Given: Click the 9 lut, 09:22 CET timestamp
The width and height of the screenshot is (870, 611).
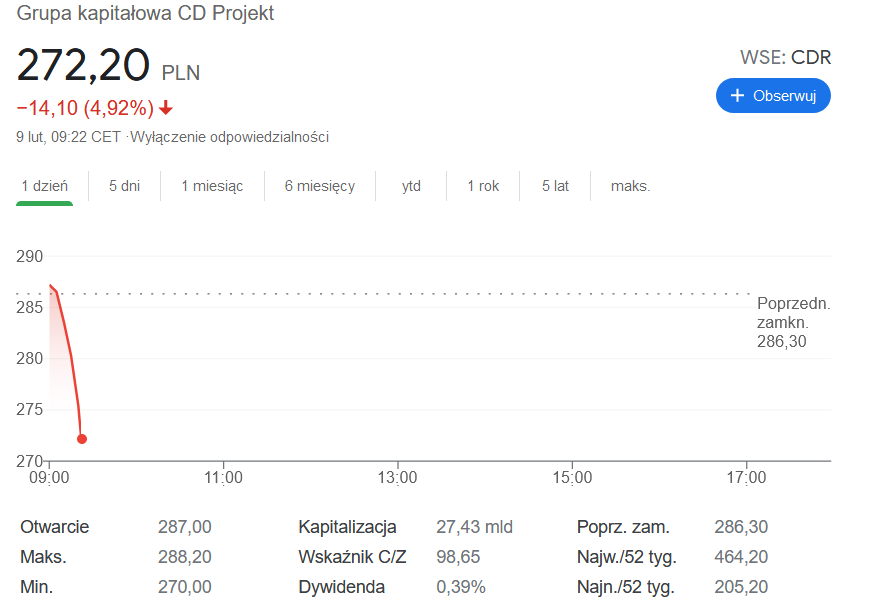Looking at the screenshot, I should click(68, 137).
